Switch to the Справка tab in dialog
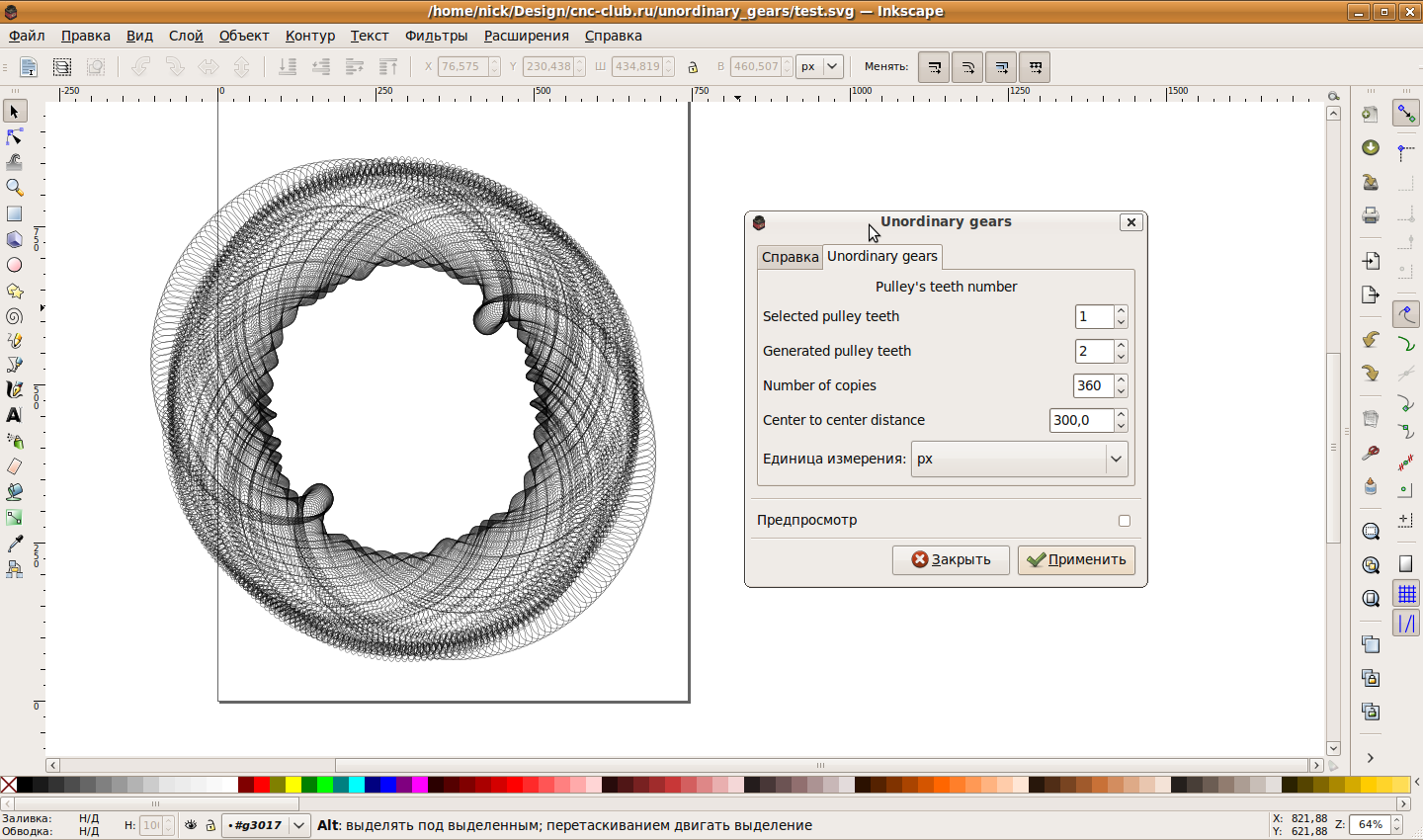Screen dimensions: 1423x840 click(x=790, y=257)
